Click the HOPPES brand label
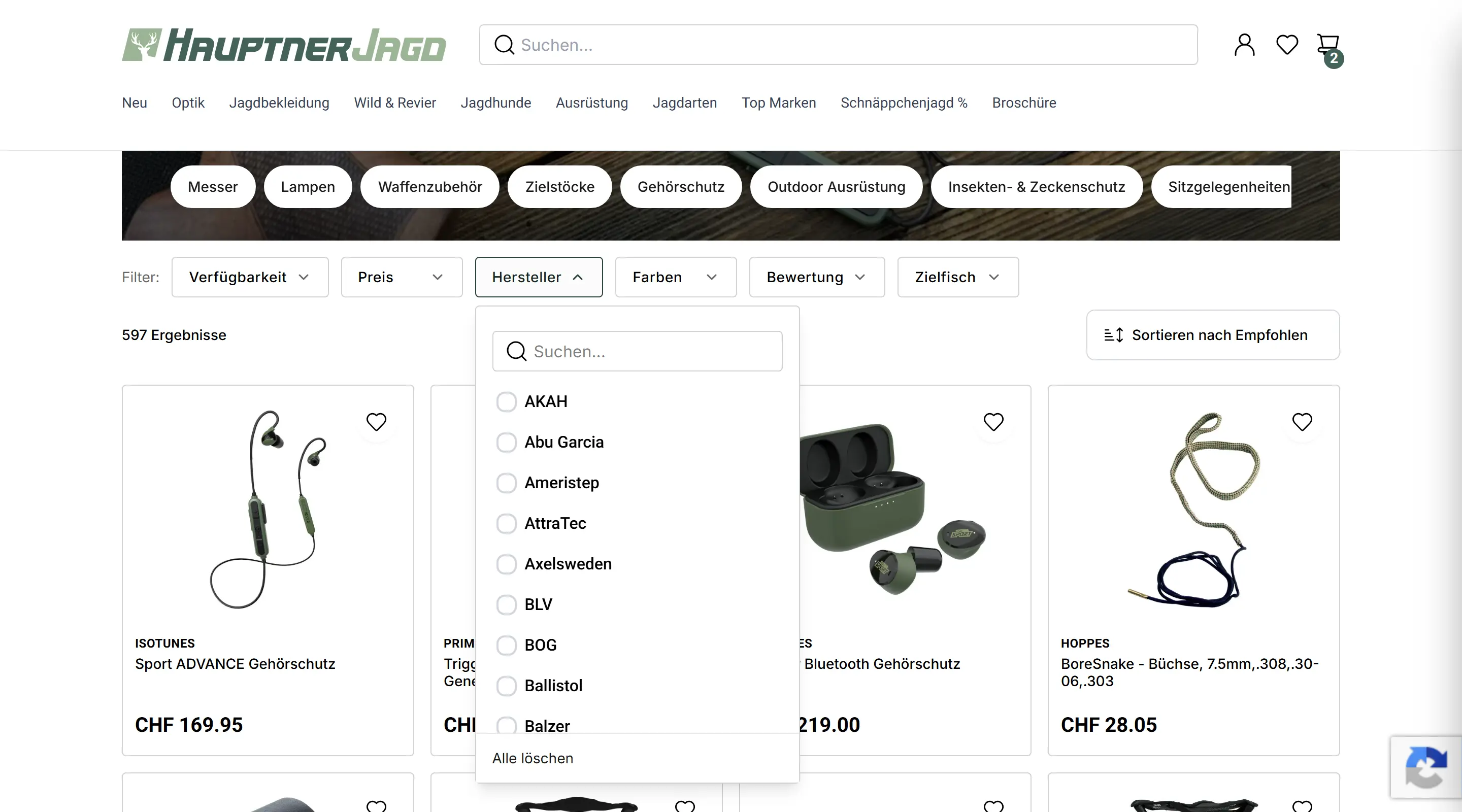This screenshot has width=1462, height=812. pyautogui.click(x=1085, y=643)
